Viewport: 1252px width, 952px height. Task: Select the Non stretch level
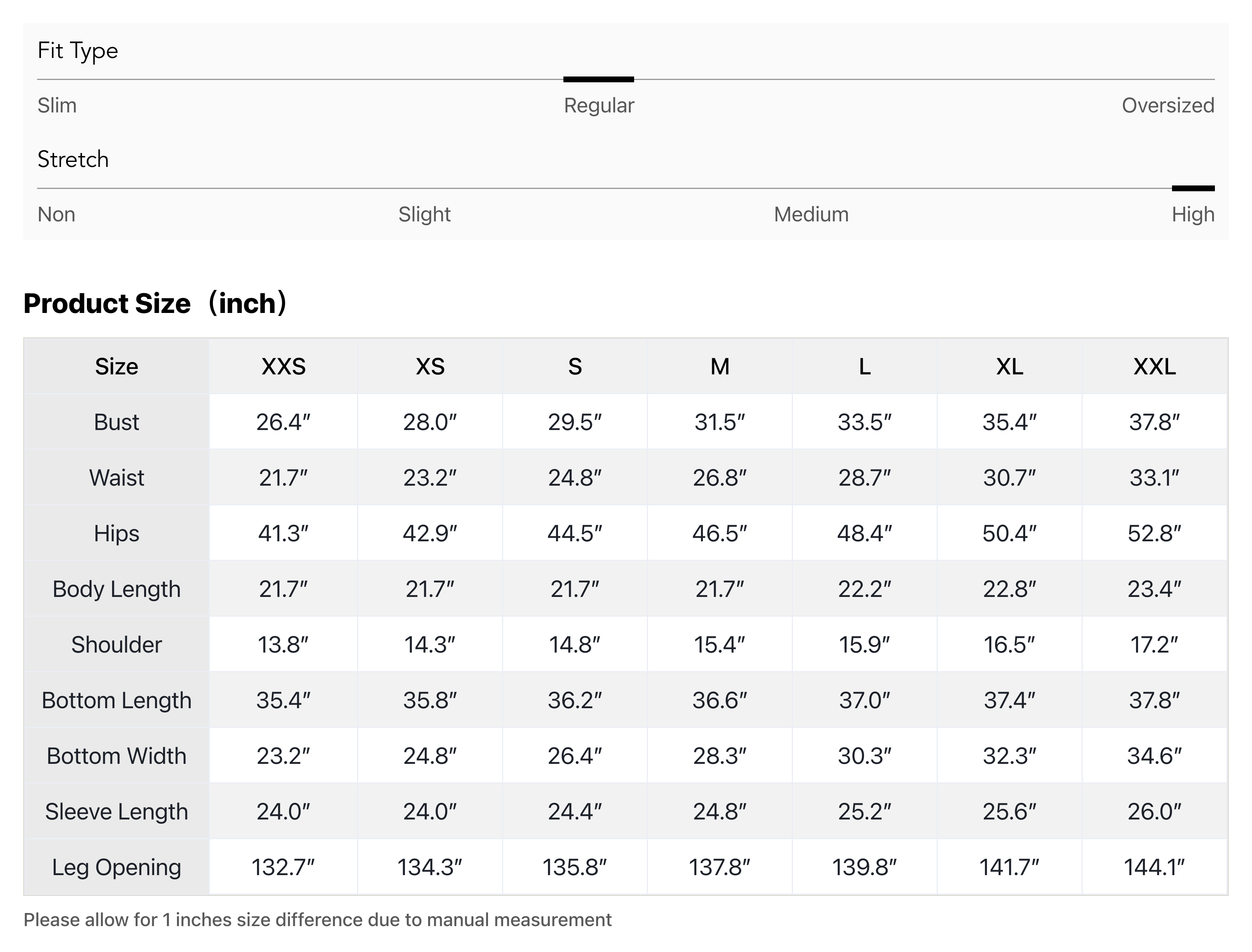[x=56, y=214]
